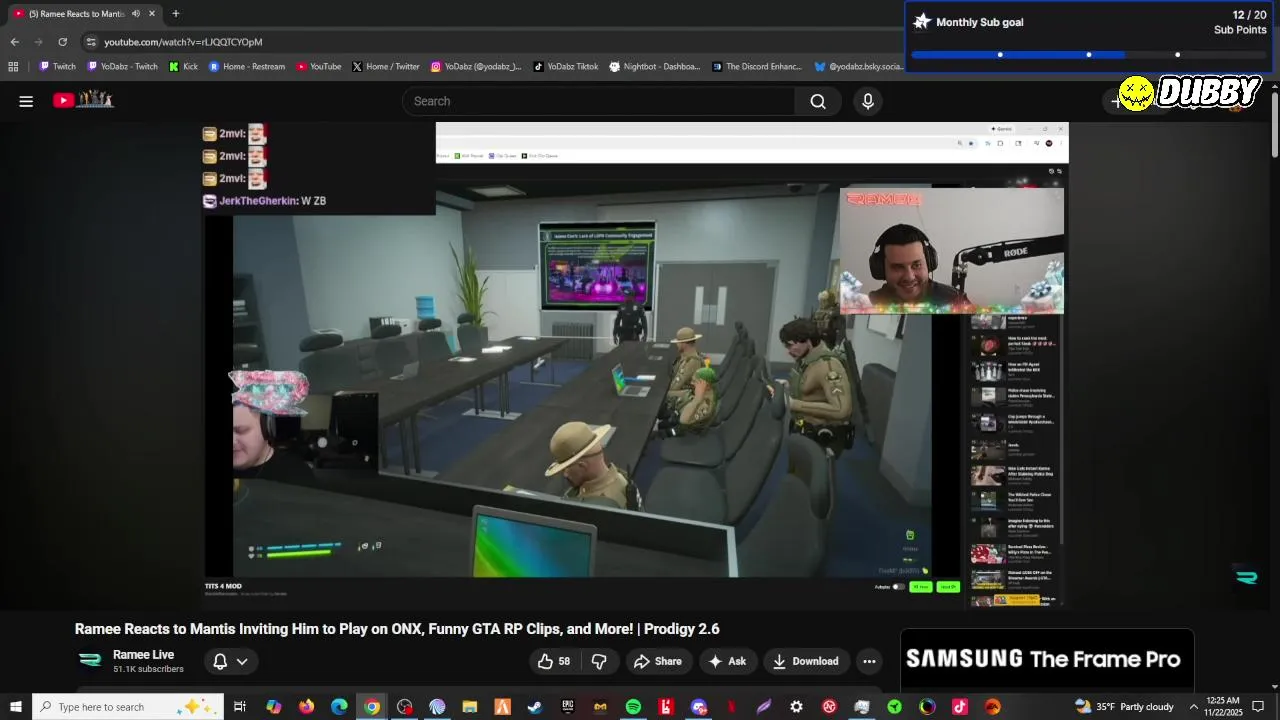Click the Samsung The Frame Pro ad

click(1046, 659)
